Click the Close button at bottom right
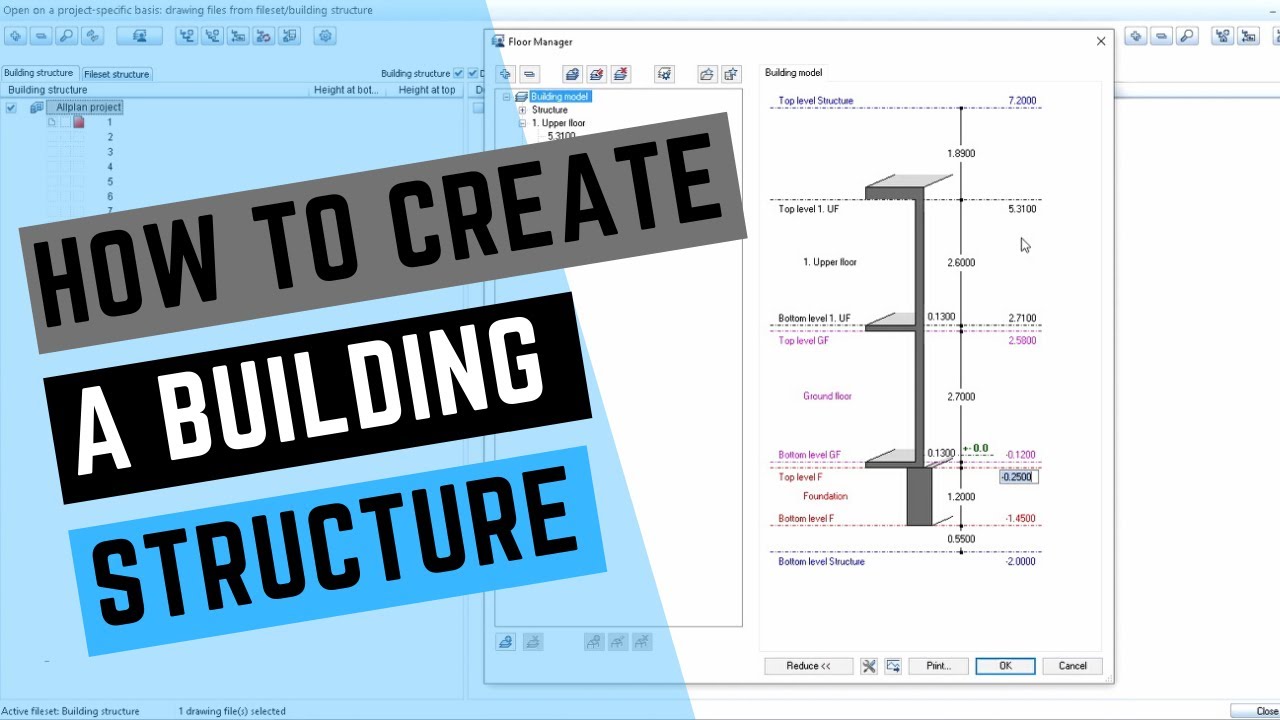Screen dimensions: 1280x720 tap(1255, 711)
